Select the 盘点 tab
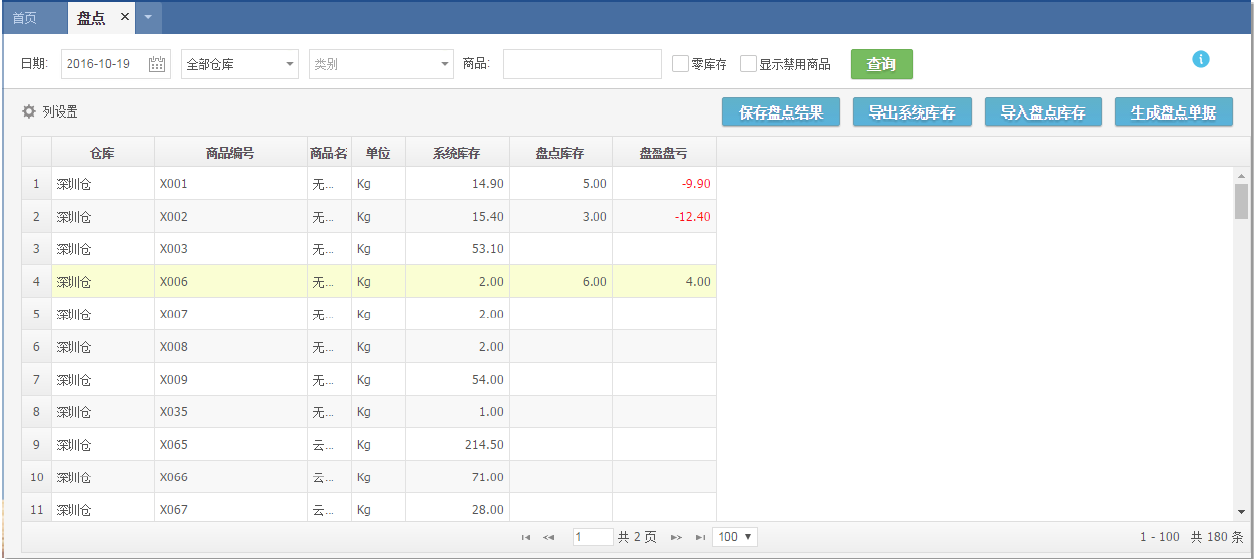The height and width of the screenshot is (559, 1254). pos(91,18)
